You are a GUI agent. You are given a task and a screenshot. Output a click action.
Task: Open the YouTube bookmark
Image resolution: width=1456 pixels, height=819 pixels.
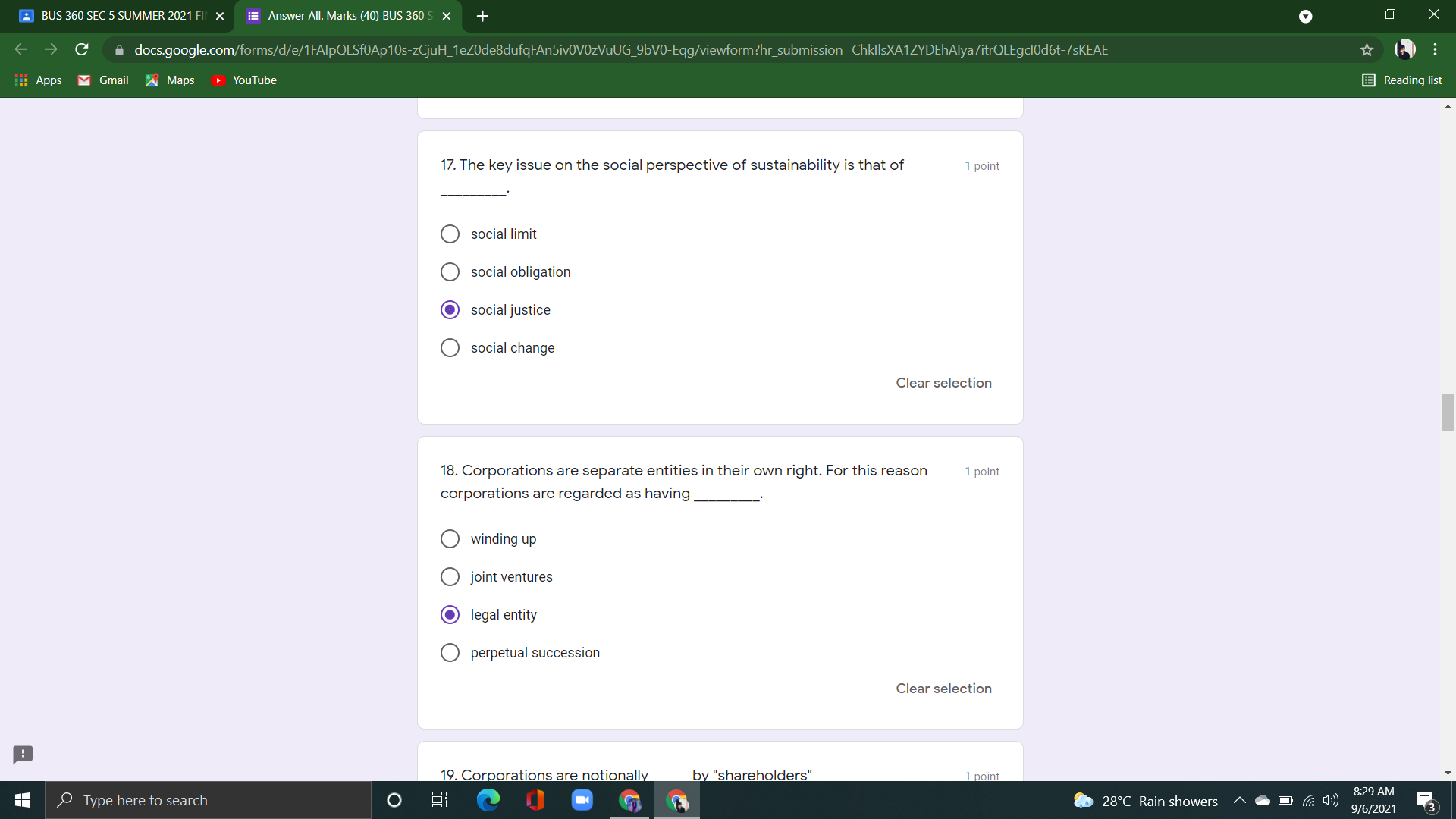[243, 80]
